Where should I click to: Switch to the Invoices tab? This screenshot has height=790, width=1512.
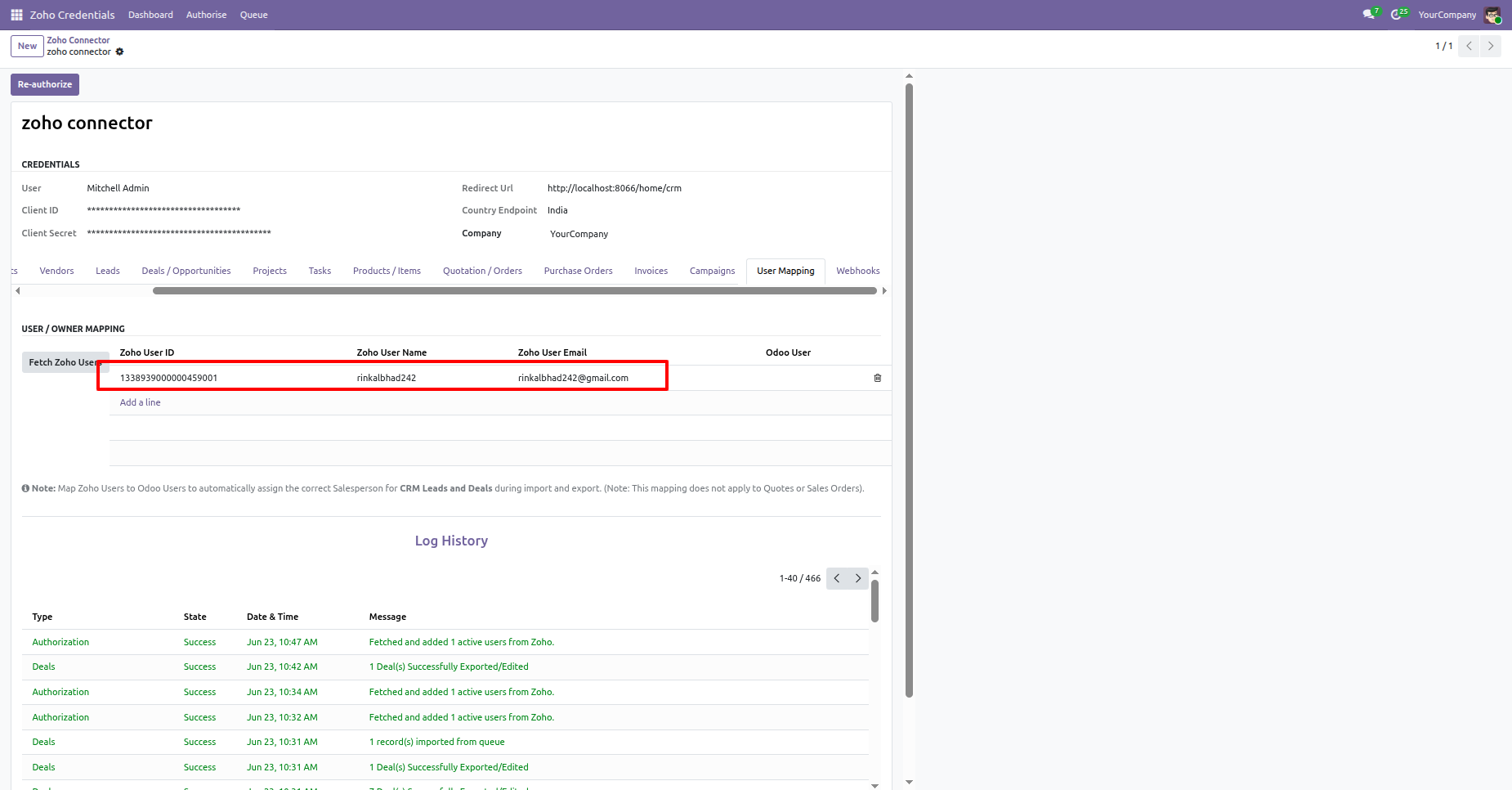pos(651,271)
